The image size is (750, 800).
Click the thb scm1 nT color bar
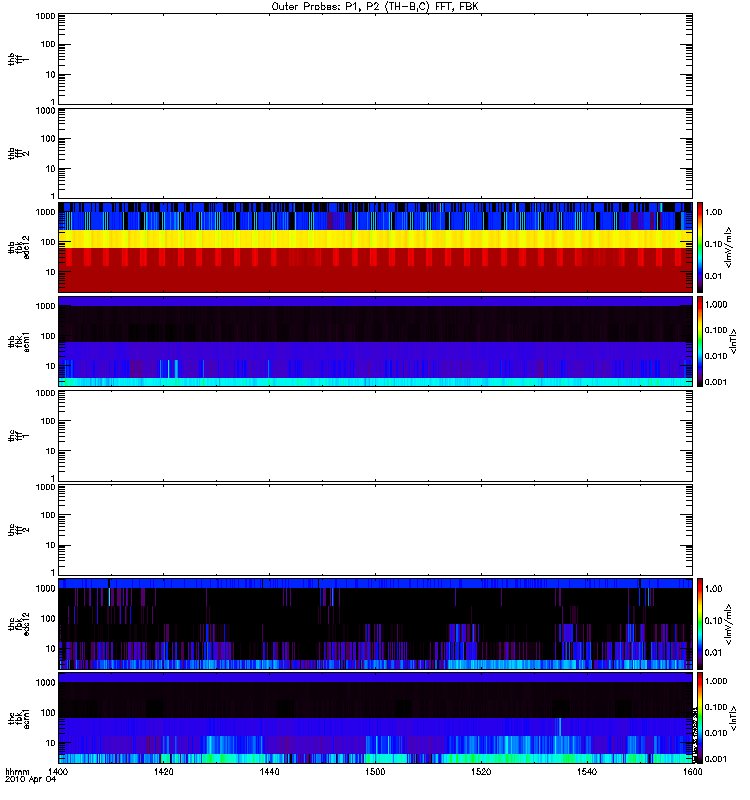click(x=700, y=341)
